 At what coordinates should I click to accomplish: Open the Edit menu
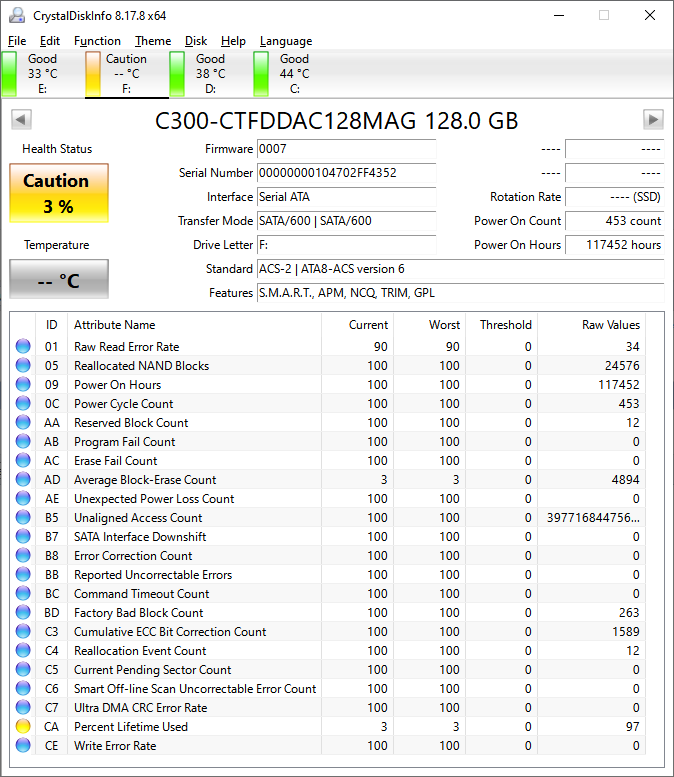pyautogui.click(x=50, y=41)
